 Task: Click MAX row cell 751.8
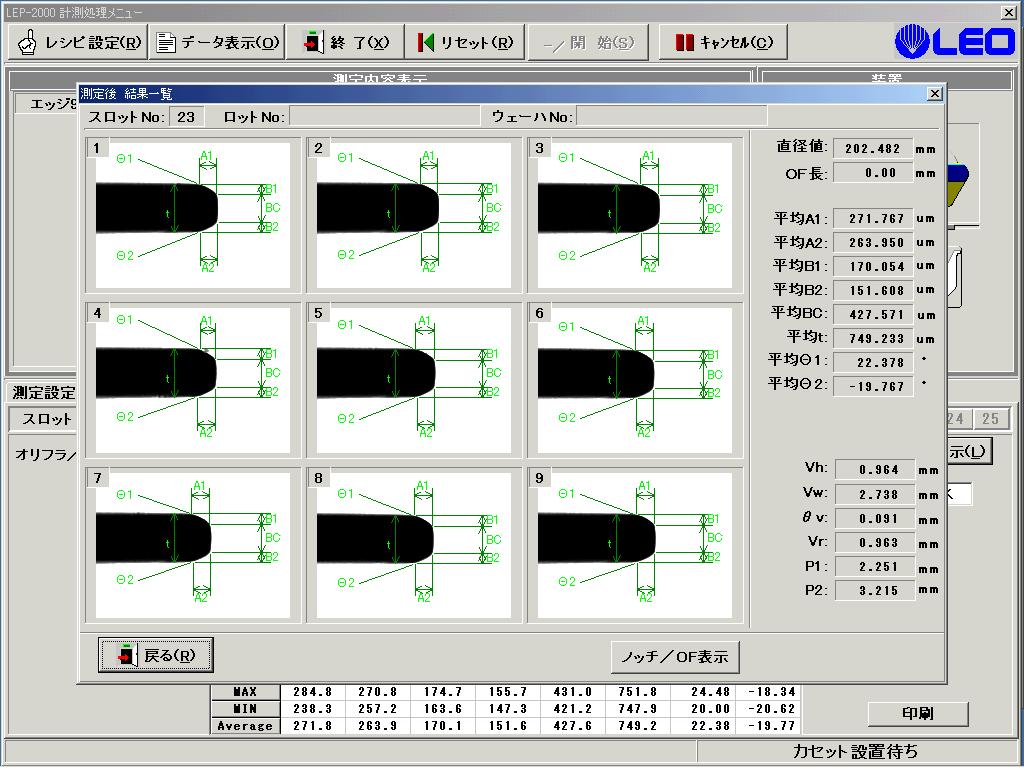(x=637, y=692)
